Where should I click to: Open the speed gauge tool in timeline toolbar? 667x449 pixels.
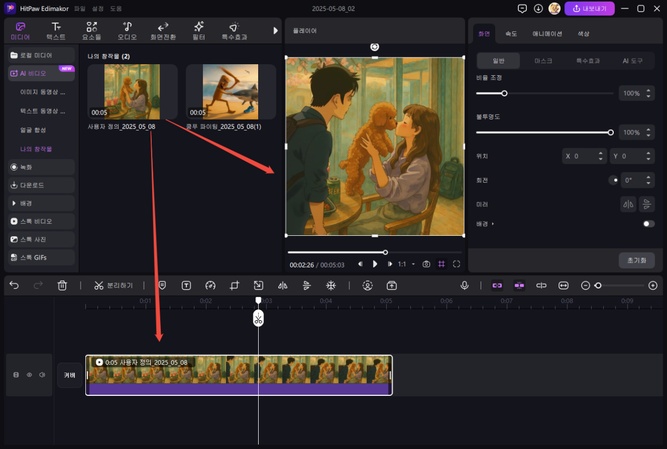coord(210,285)
